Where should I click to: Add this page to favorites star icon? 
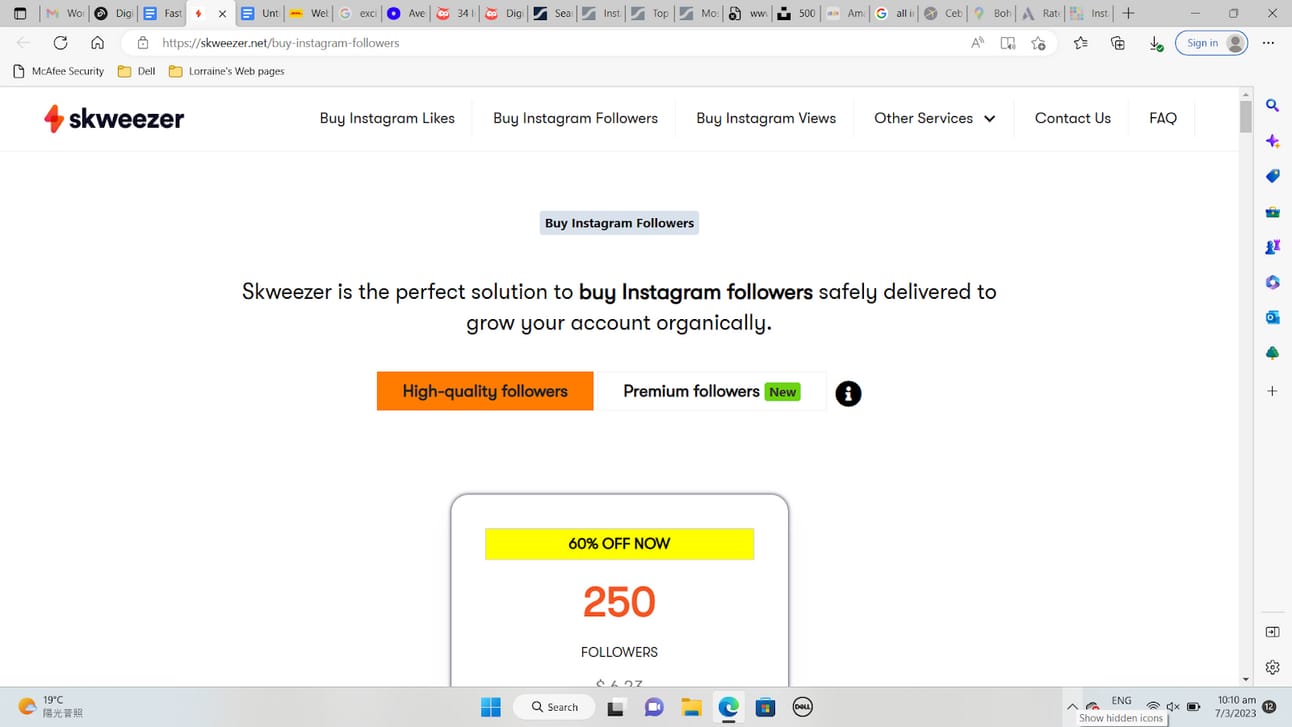pyautogui.click(x=1038, y=43)
